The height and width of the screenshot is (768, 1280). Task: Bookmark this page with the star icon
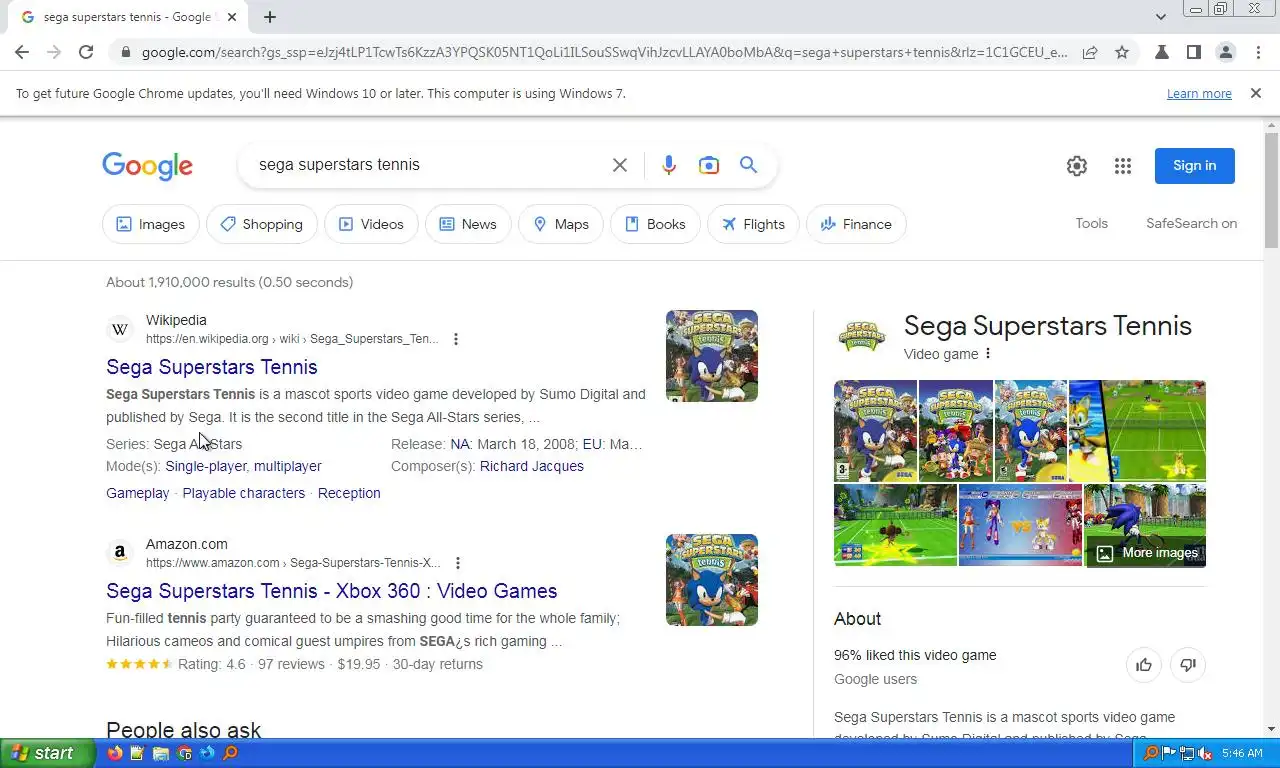click(1122, 52)
